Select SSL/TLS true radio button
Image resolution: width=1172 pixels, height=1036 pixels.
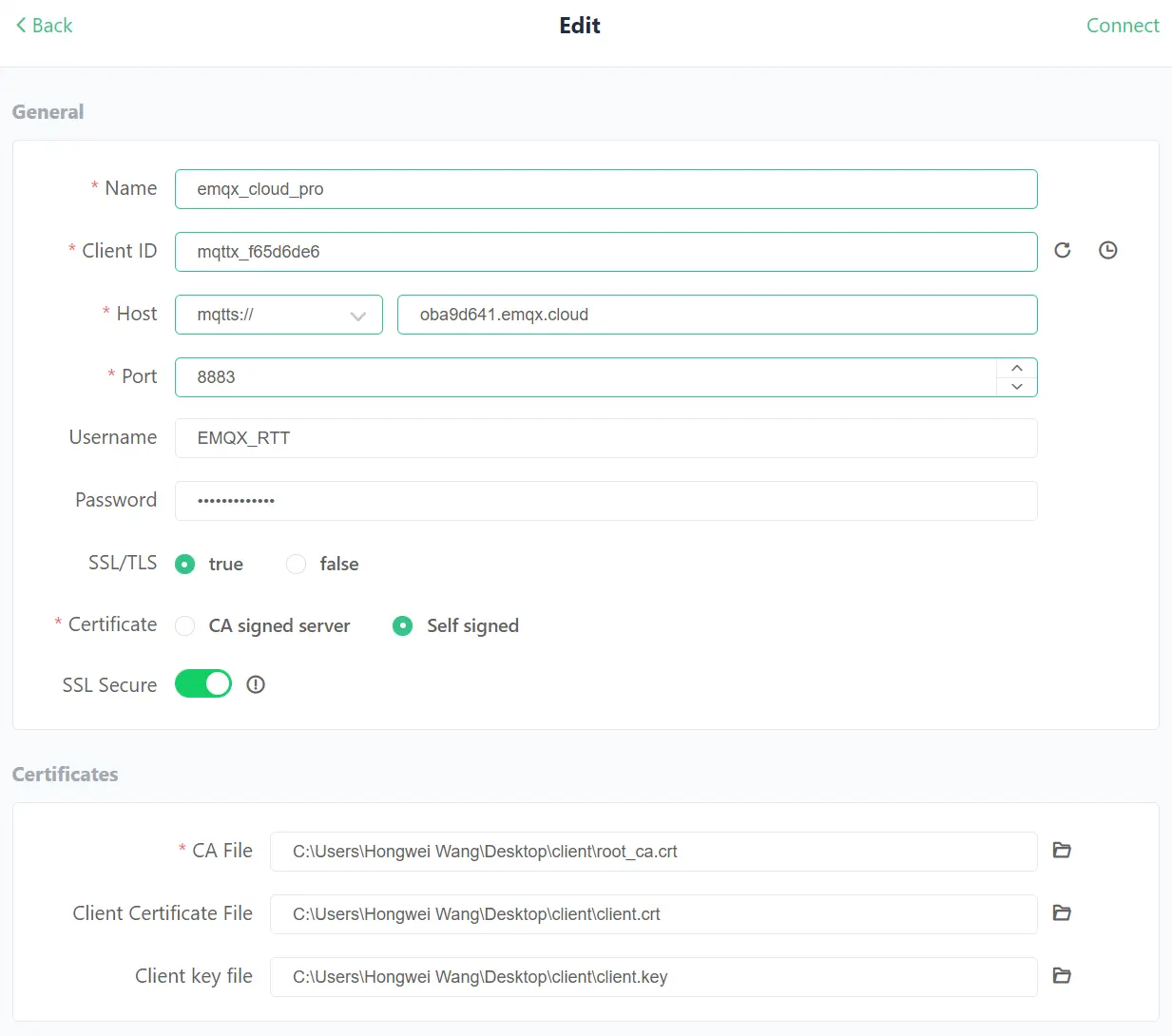[x=185, y=564]
